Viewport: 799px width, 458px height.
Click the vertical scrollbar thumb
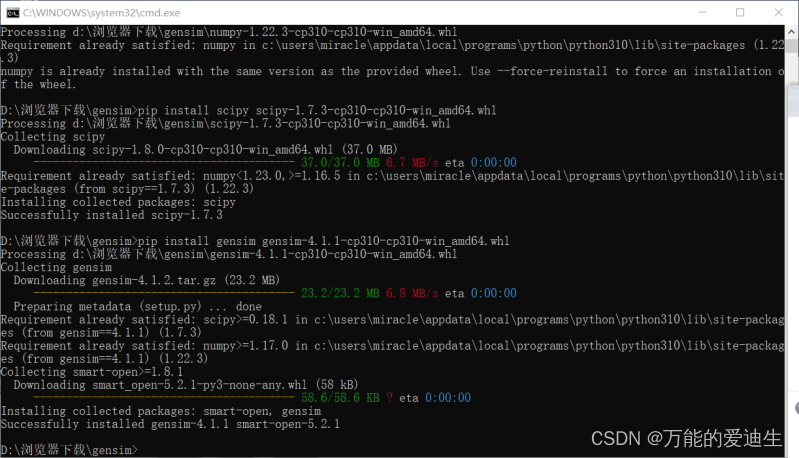click(x=791, y=47)
